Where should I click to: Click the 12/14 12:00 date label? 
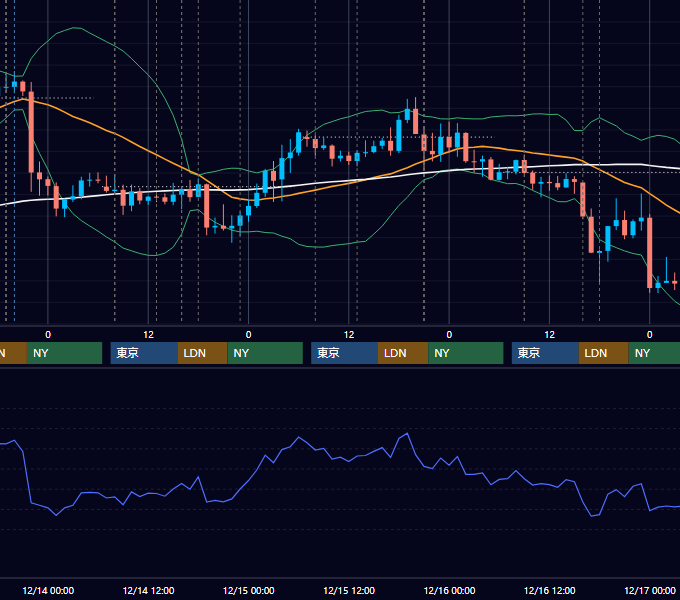click(148, 590)
